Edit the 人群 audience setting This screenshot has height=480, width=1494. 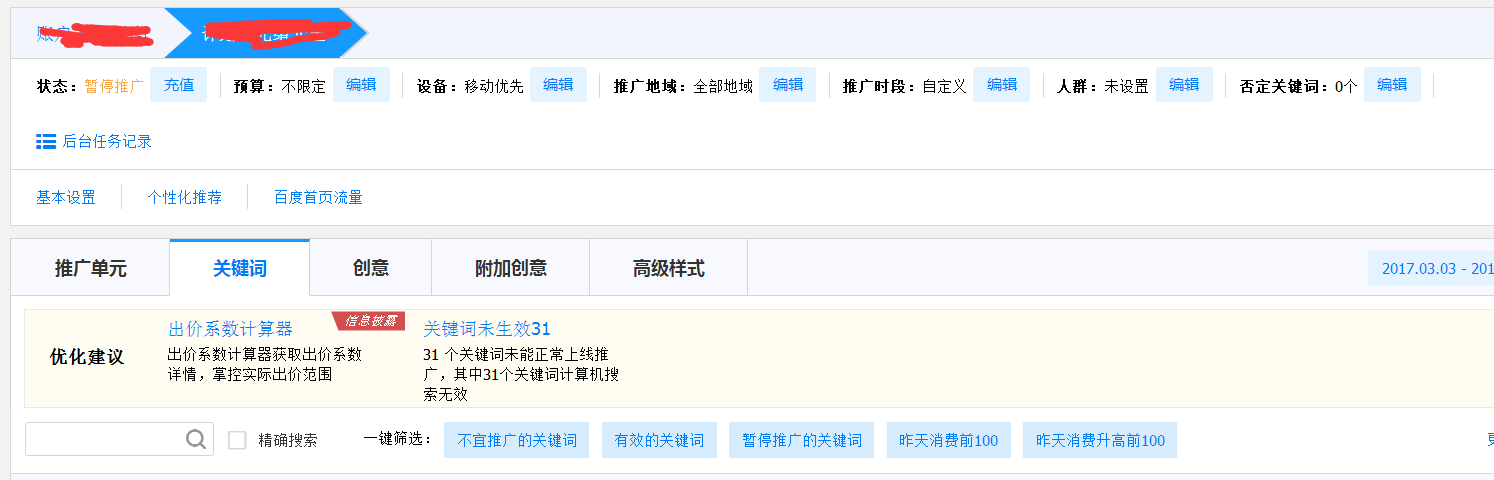(x=1184, y=85)
